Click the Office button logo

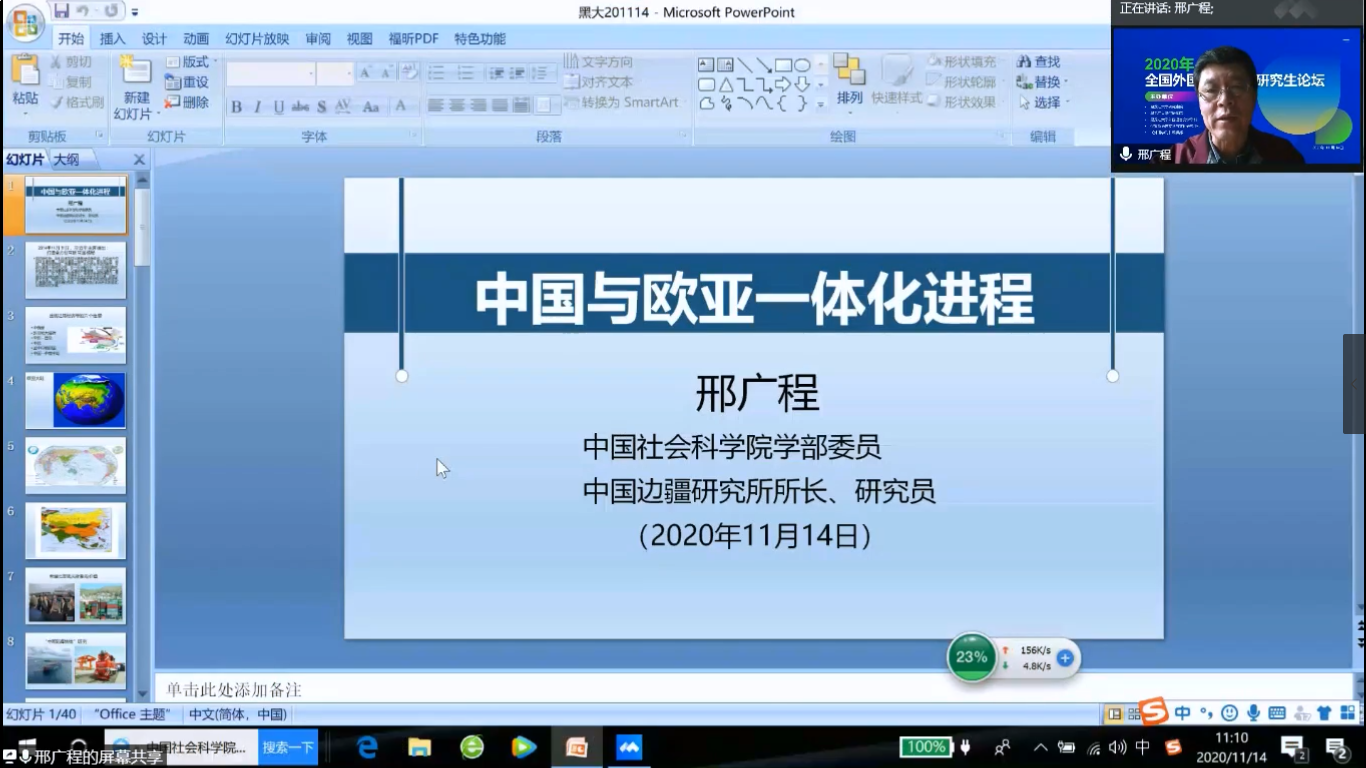click(x=24, y=22)
